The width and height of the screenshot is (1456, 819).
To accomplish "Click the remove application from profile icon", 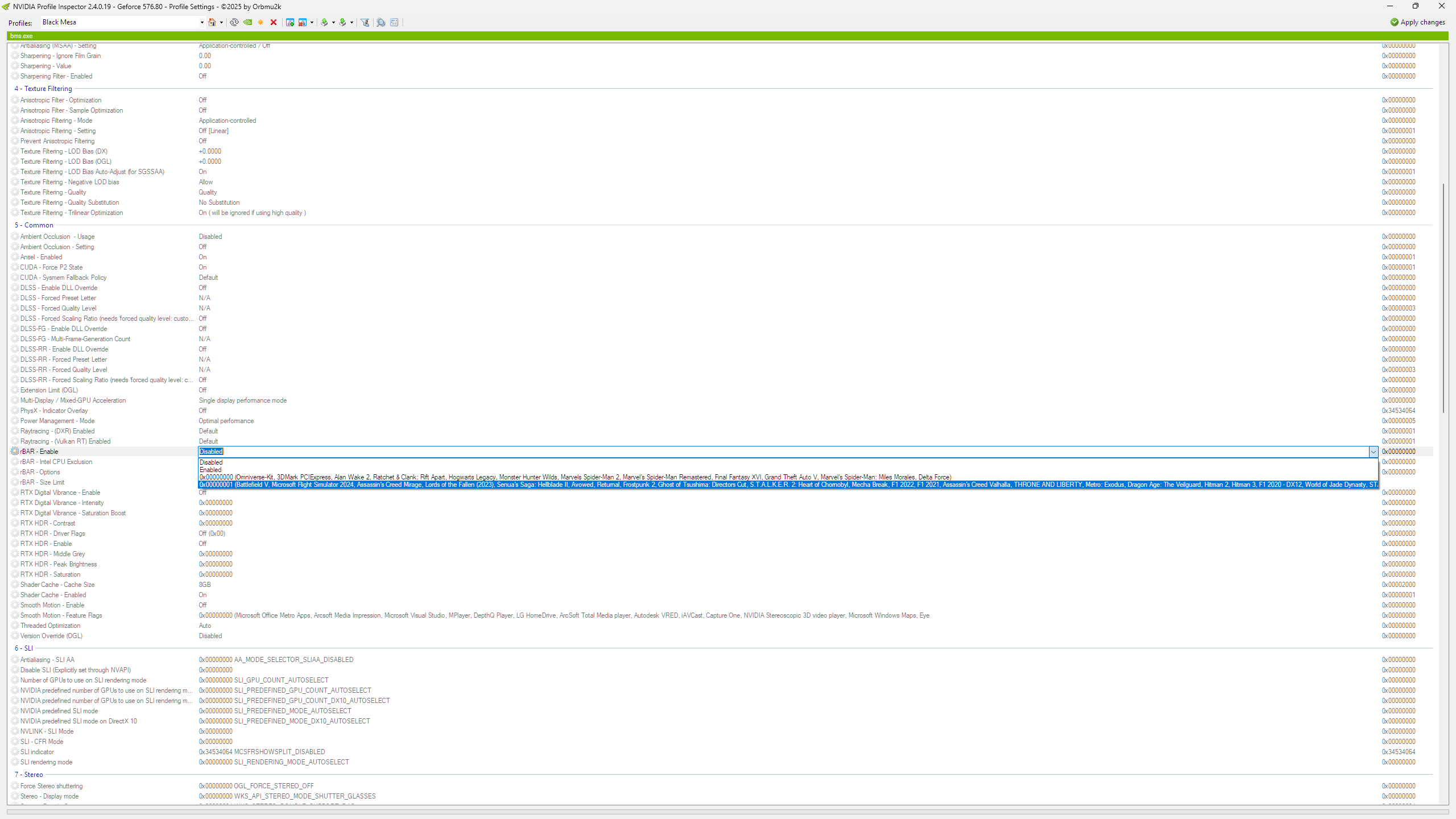I will click(303, 22).
